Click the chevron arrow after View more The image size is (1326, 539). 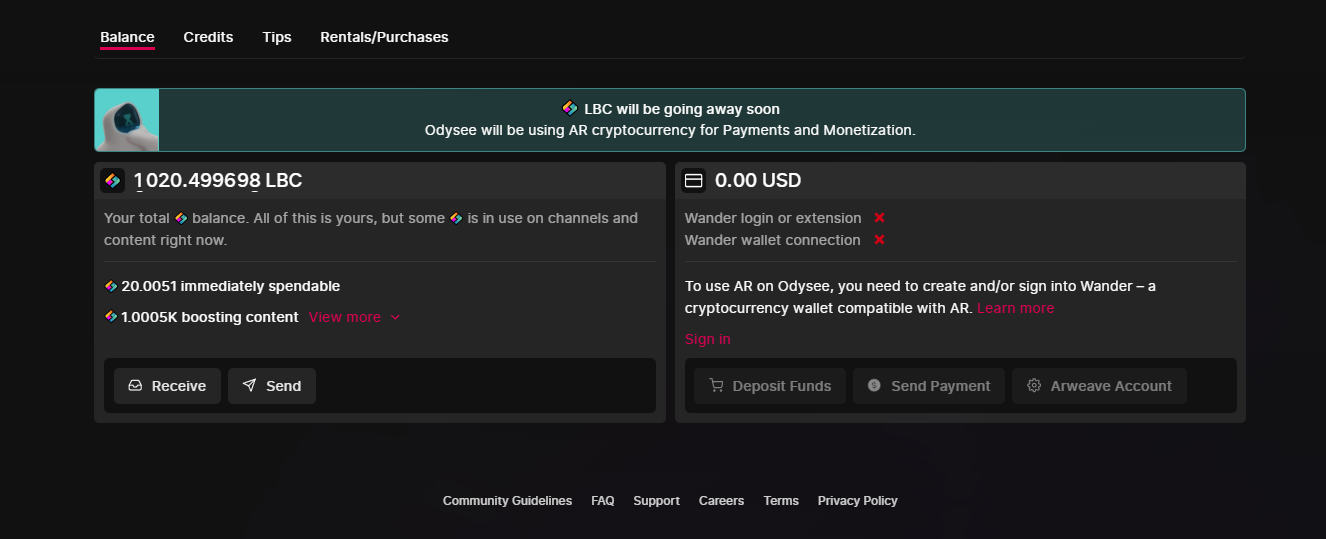tap(395, 317)
